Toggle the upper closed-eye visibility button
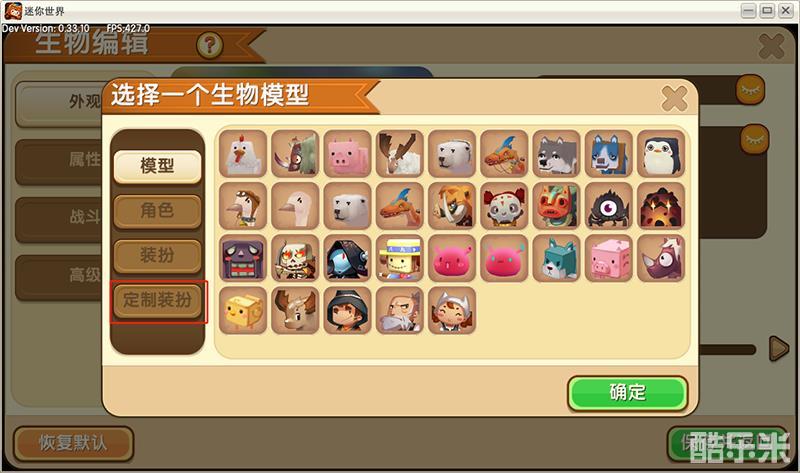This screenshot has height=473, width=800. [750, 90]
